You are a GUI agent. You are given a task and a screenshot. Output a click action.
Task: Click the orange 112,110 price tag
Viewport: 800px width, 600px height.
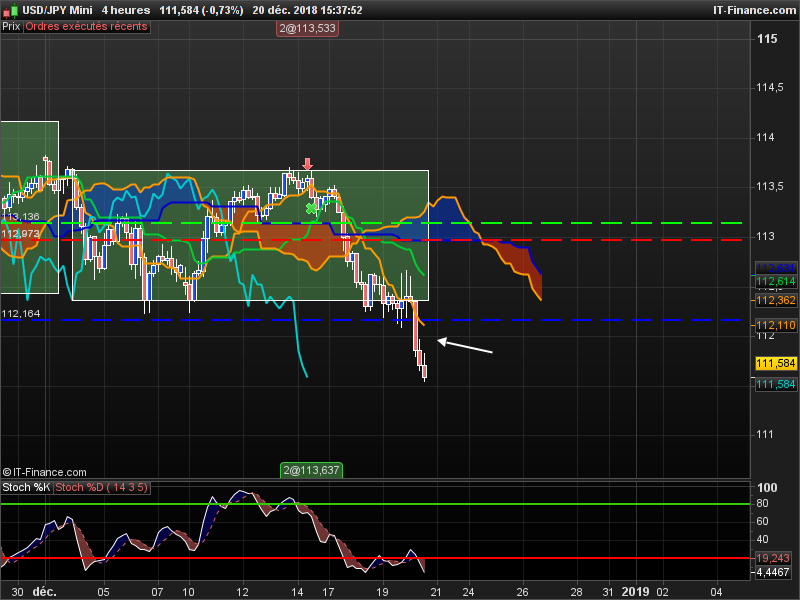click(776, 325)
